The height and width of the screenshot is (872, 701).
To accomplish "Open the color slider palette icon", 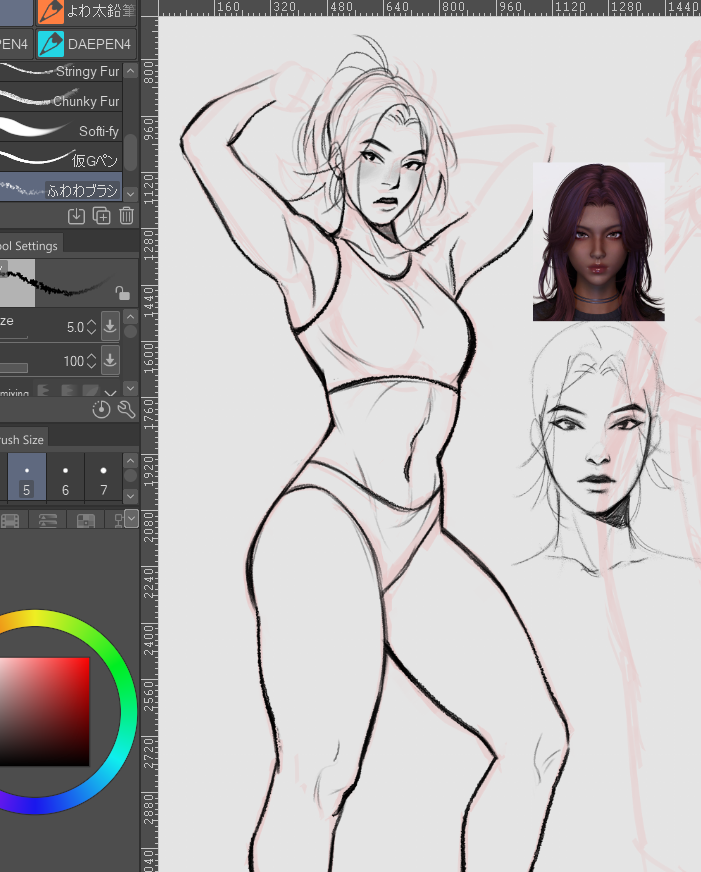I will 48,521.
